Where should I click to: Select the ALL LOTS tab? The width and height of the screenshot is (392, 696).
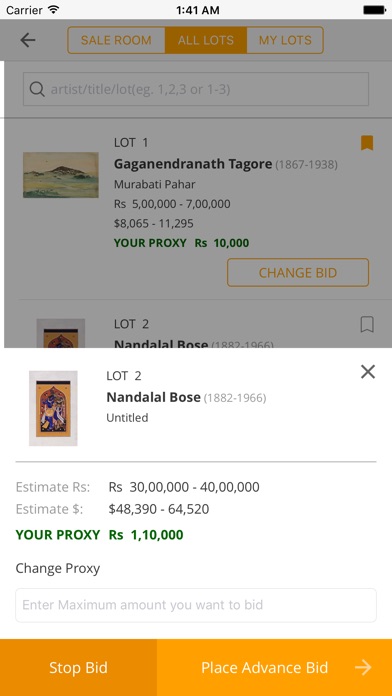206,40
